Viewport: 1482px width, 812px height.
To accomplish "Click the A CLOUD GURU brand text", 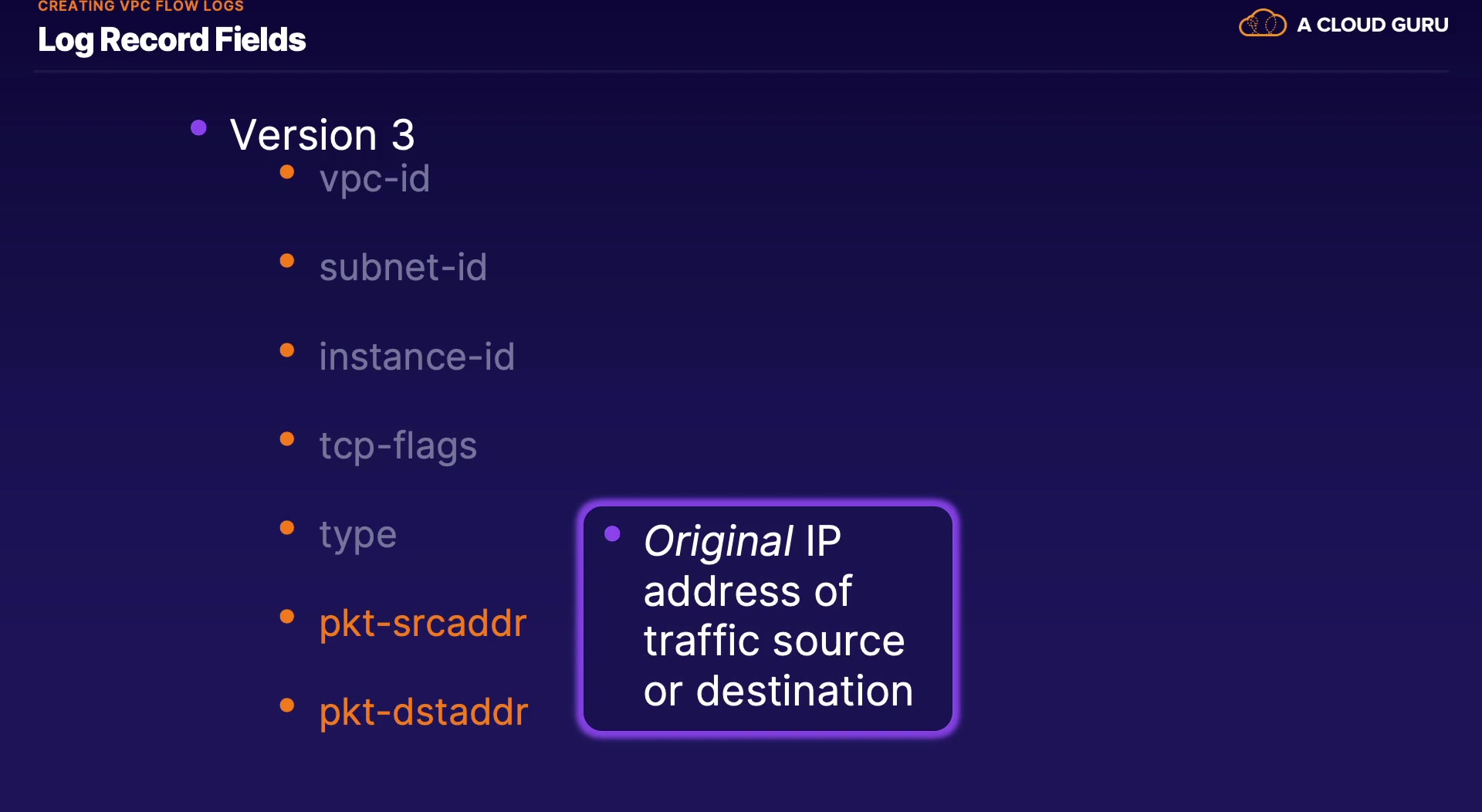I will point(1372,25).
